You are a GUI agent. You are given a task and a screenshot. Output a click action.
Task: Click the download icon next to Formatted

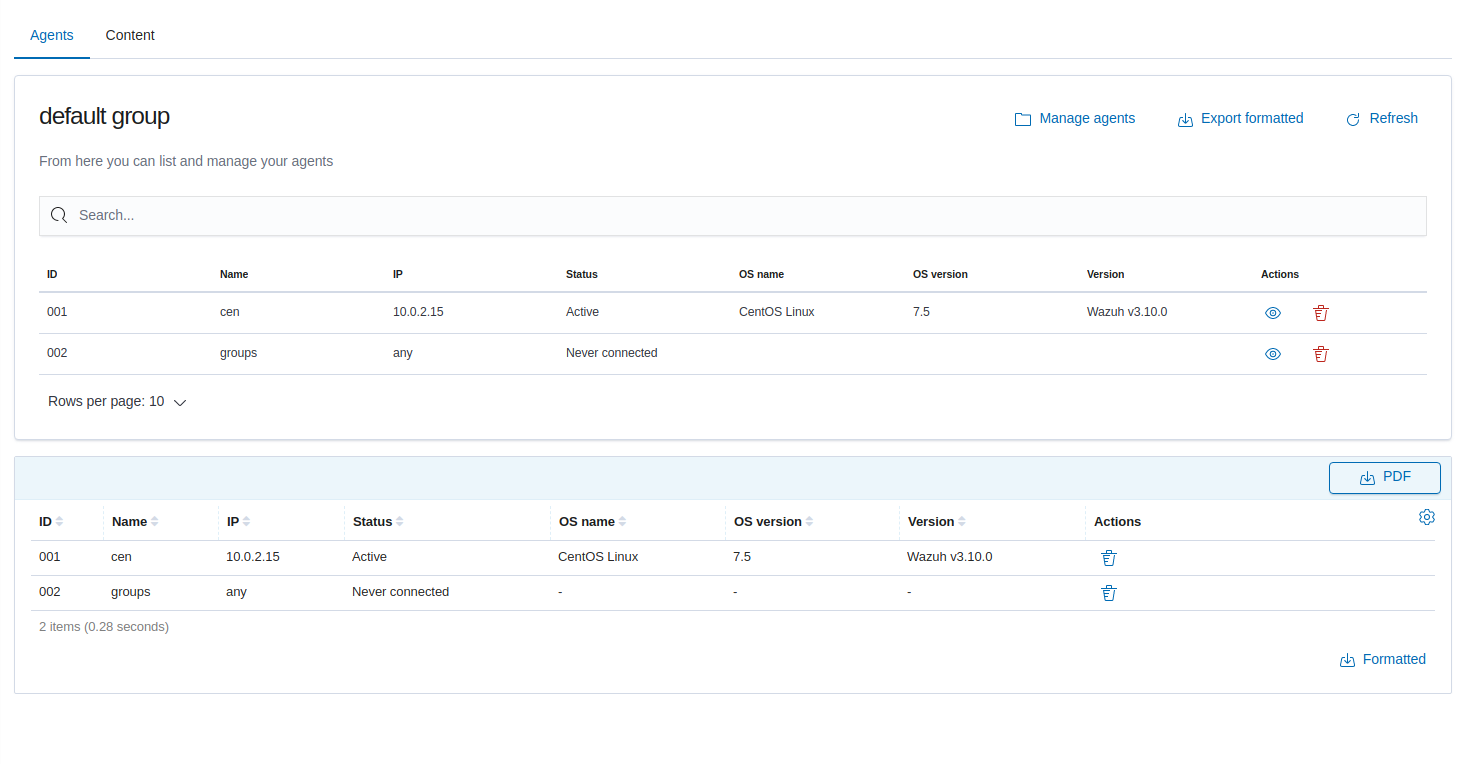(x=1346, y=659)
